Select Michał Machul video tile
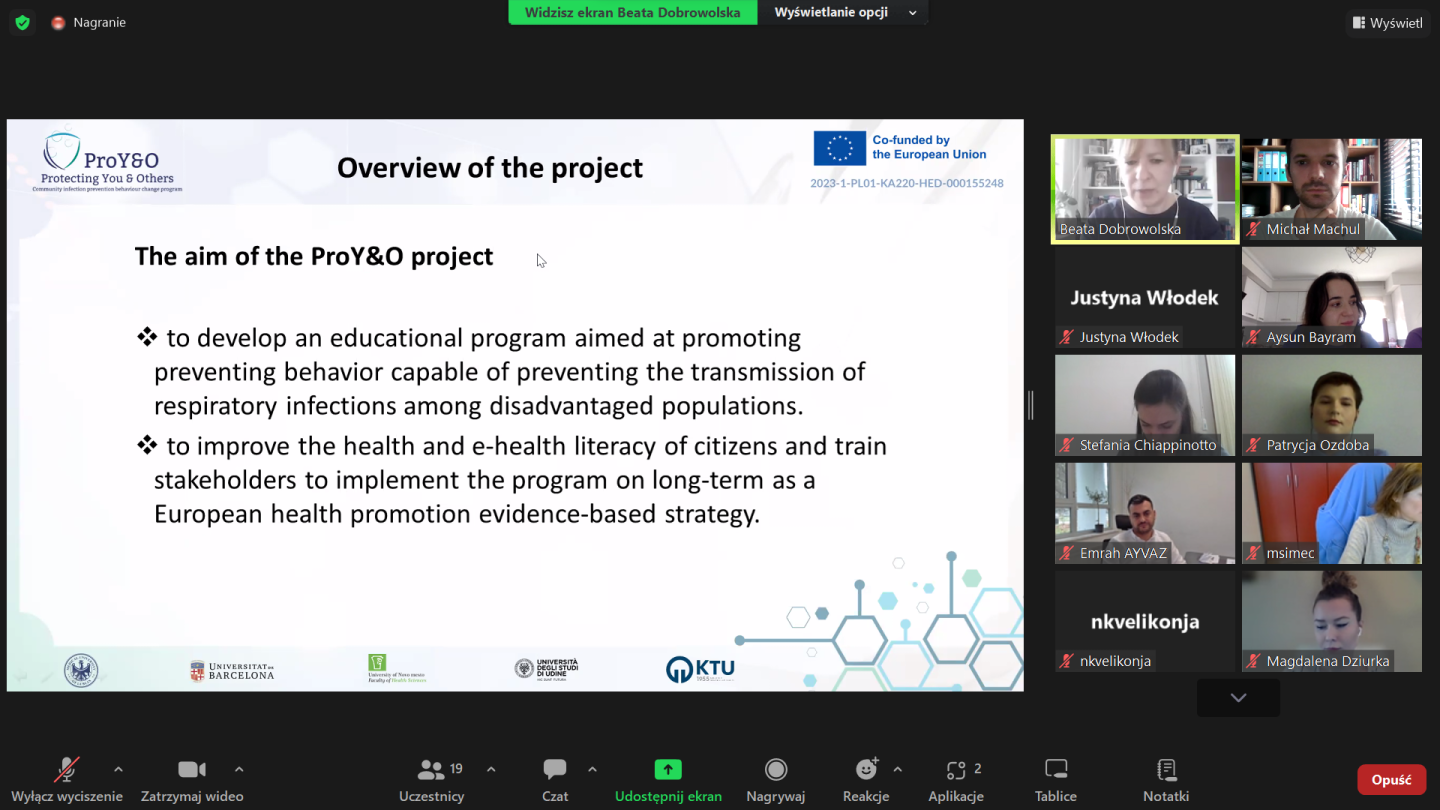Image resolution: width=1440 pixels, height=810 pixels. click(x=1332, y=189)
